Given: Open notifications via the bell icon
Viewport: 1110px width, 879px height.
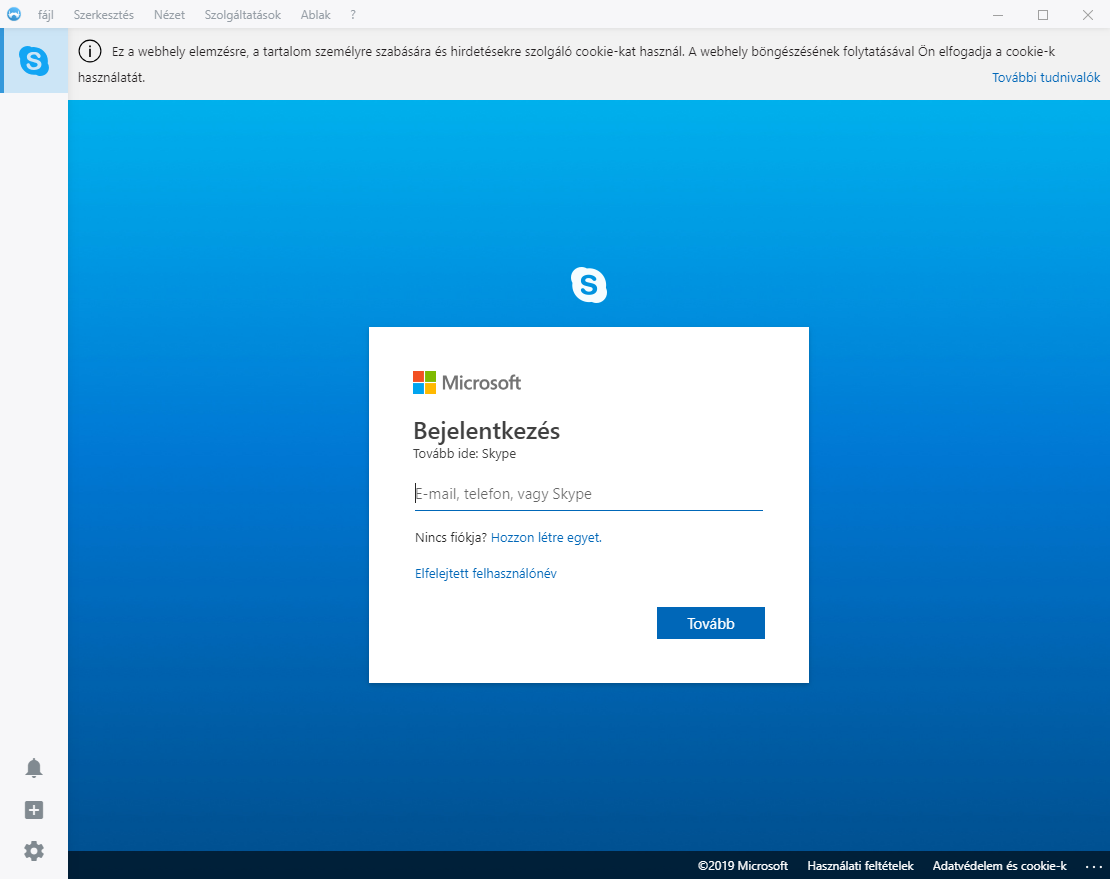Looking at the screenshot, I should pyautogui.click(x=34, y=768).
